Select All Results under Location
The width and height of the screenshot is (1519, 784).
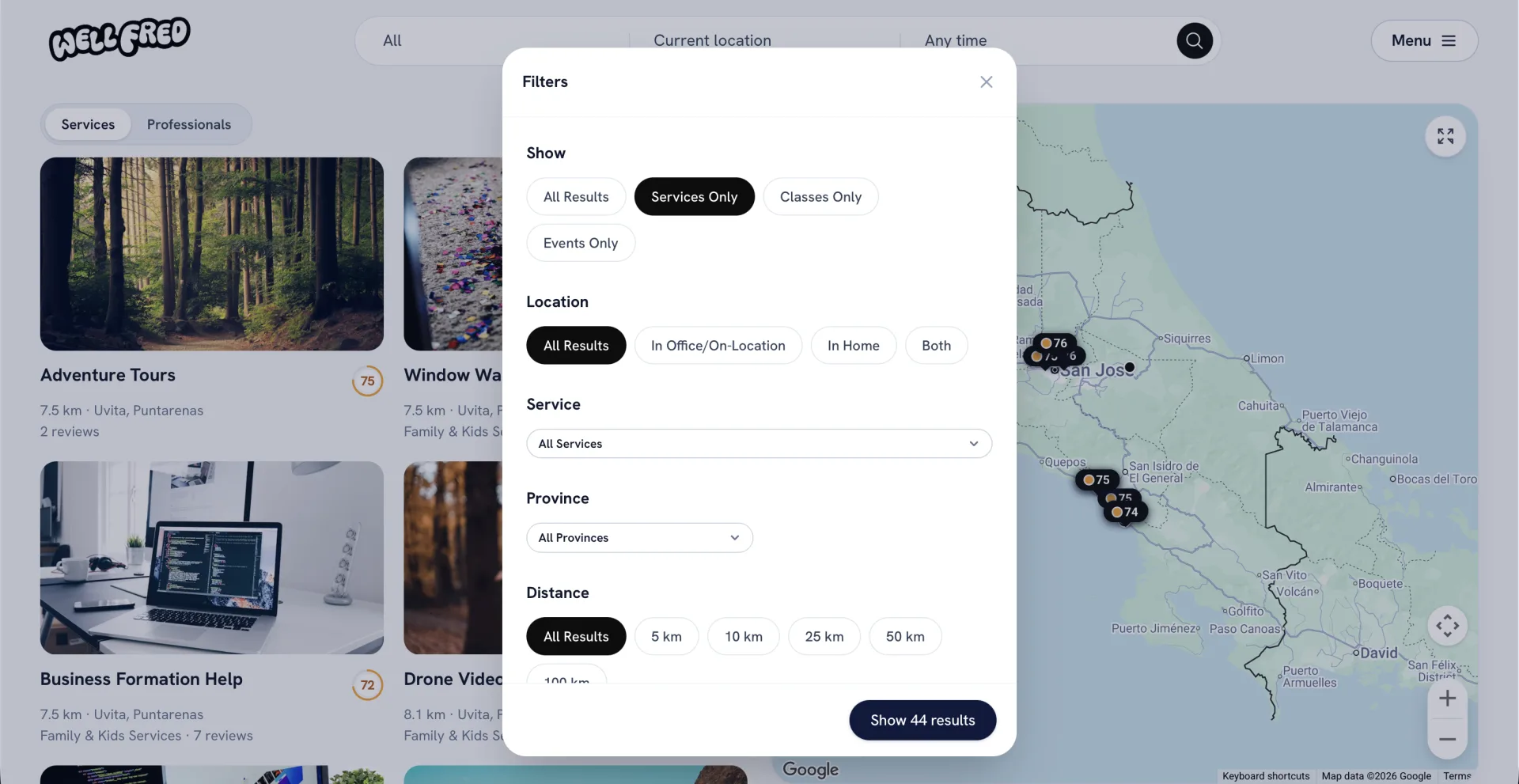pyautogui.click(x=576, y=346)
